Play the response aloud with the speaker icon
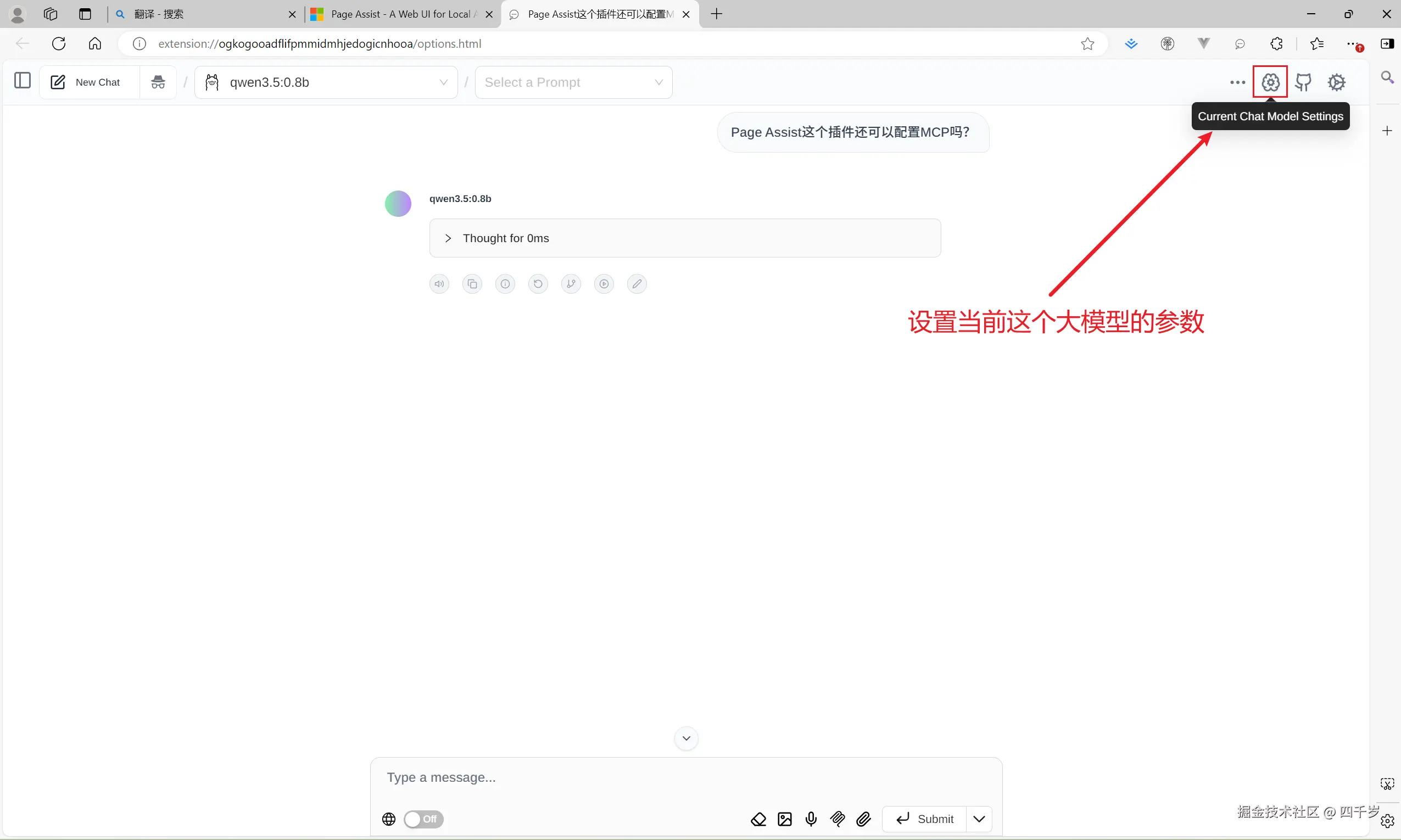 tap(439, 284)
